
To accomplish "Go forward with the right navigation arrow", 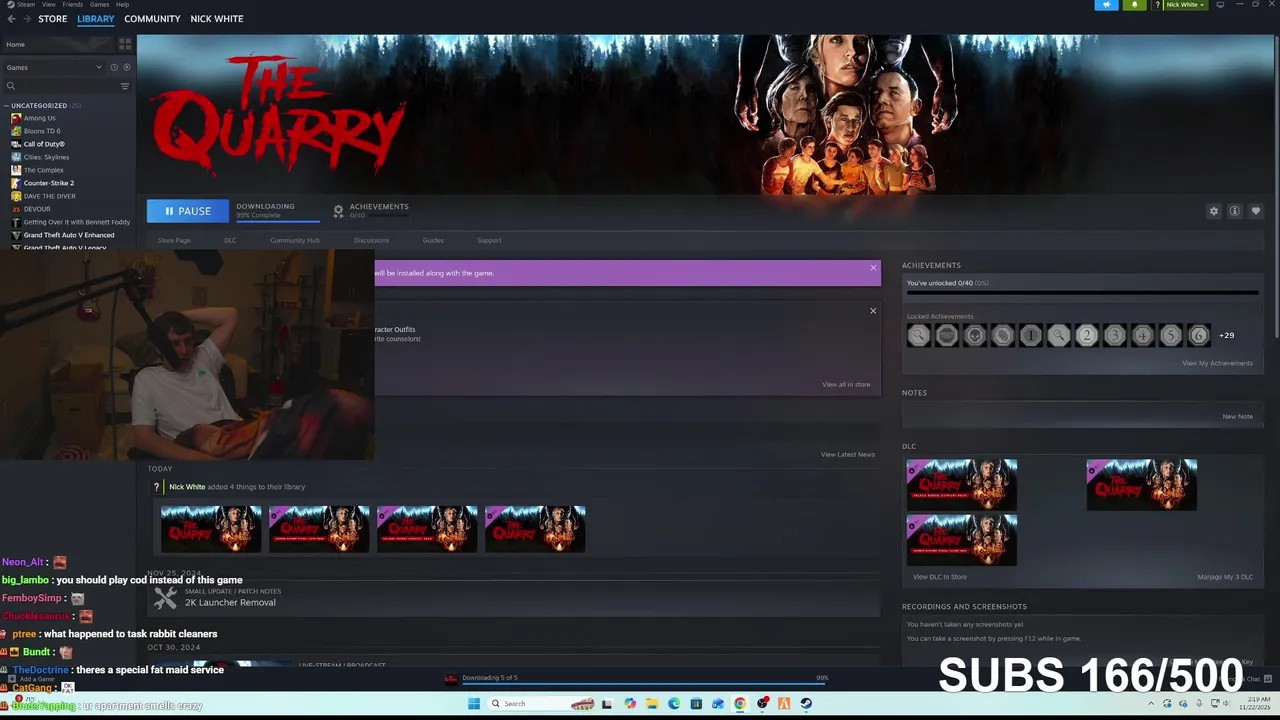I will coord(25,19).
